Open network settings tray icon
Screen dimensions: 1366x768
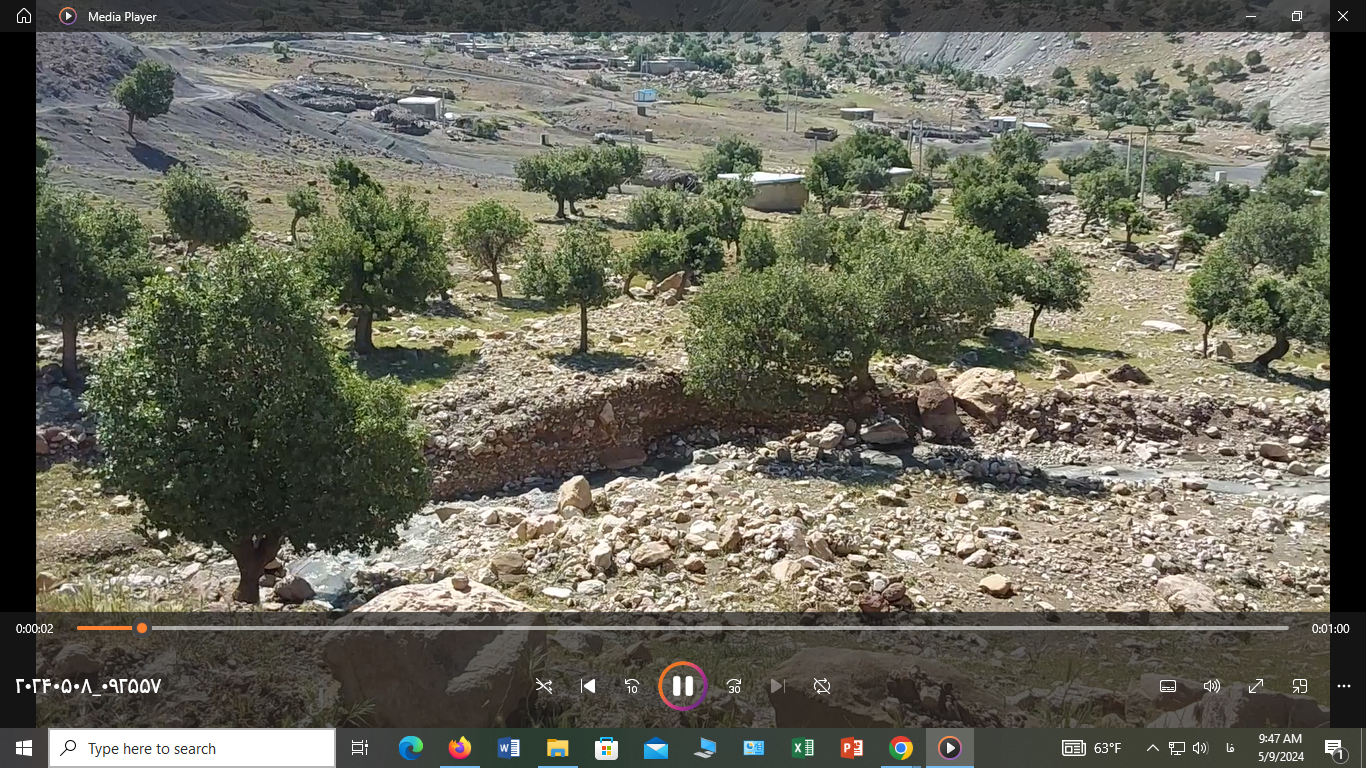[x=1177, y=748]
